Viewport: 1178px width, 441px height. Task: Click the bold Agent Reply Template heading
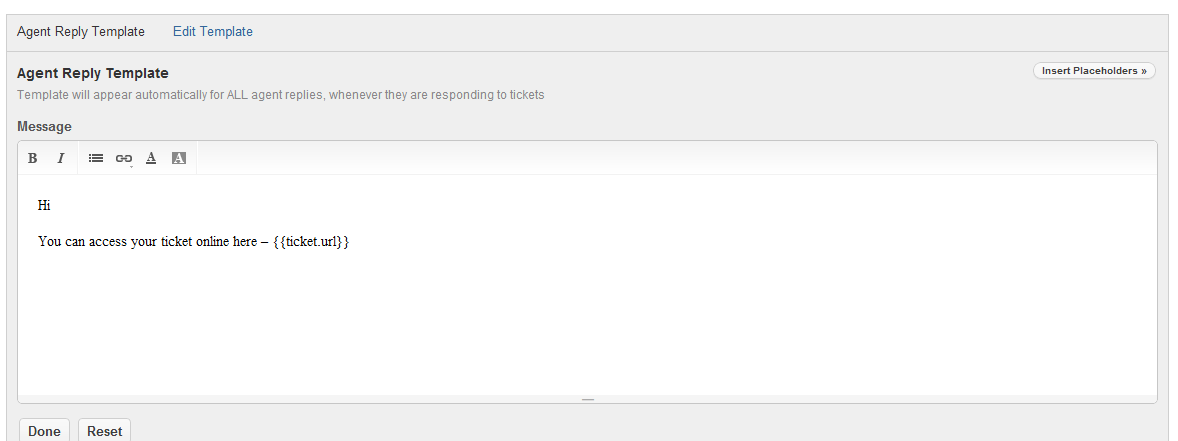93,73
